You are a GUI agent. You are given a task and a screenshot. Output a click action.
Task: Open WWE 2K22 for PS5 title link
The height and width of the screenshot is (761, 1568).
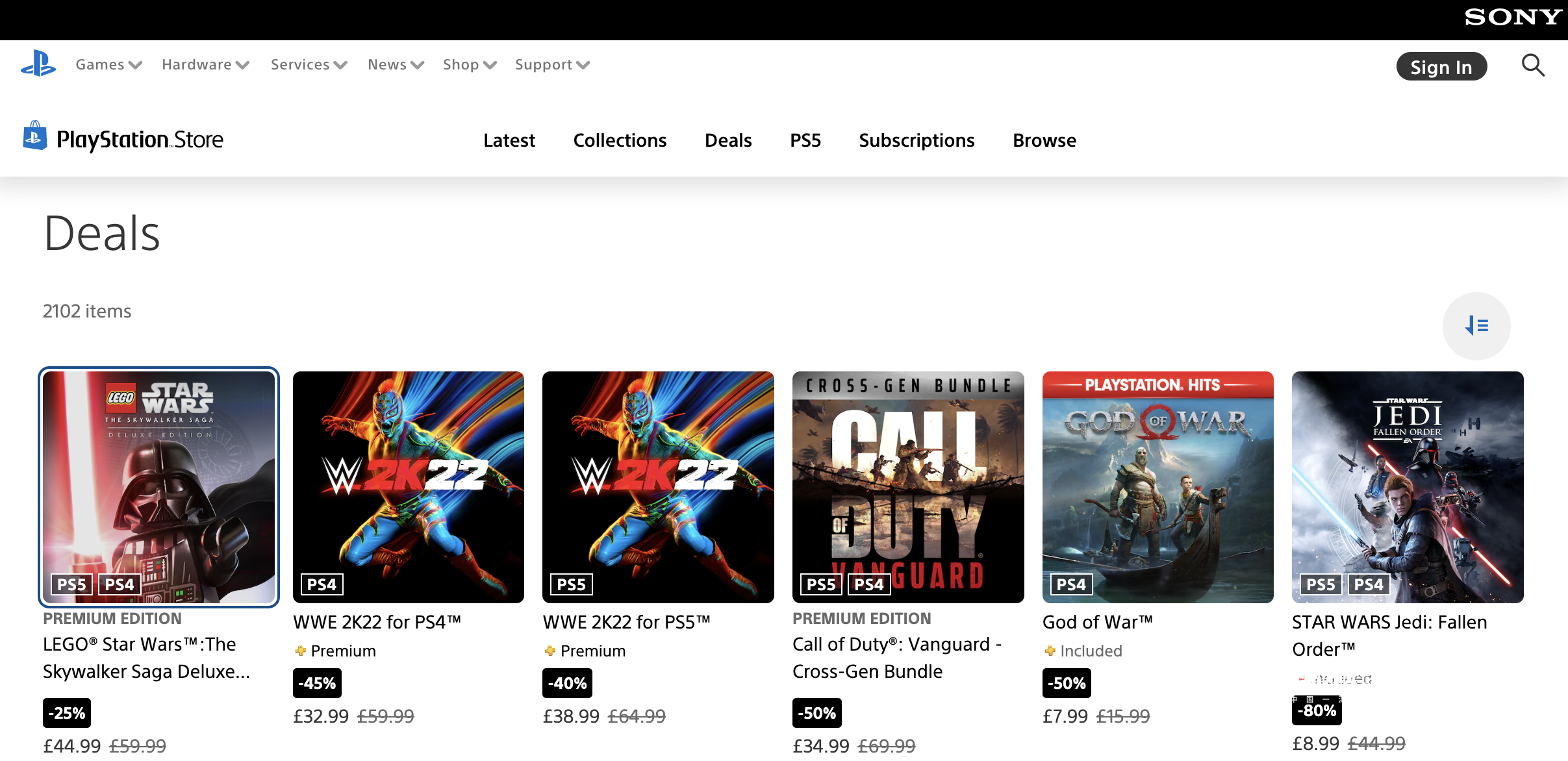(626, 622)
